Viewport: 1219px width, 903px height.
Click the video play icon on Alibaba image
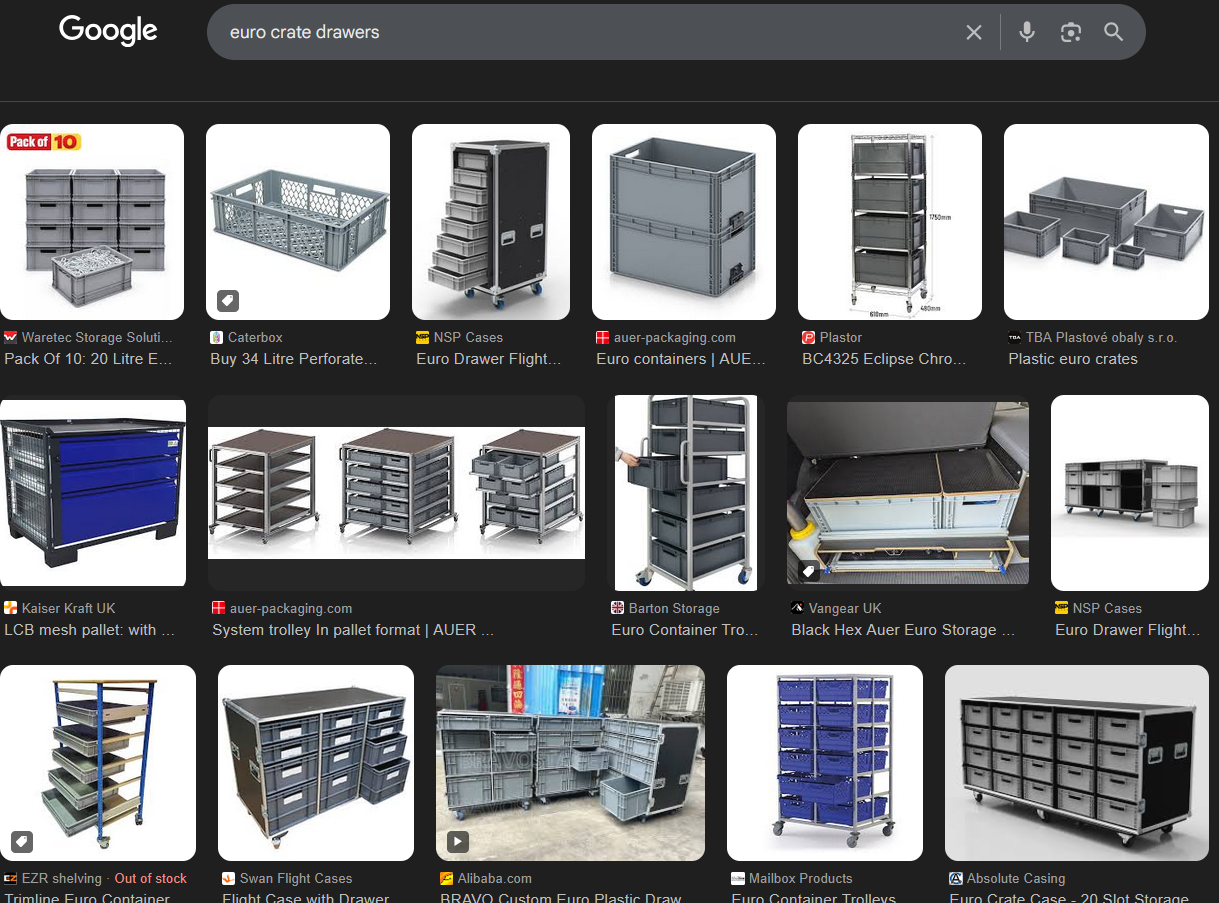click(x=457, y=841)
